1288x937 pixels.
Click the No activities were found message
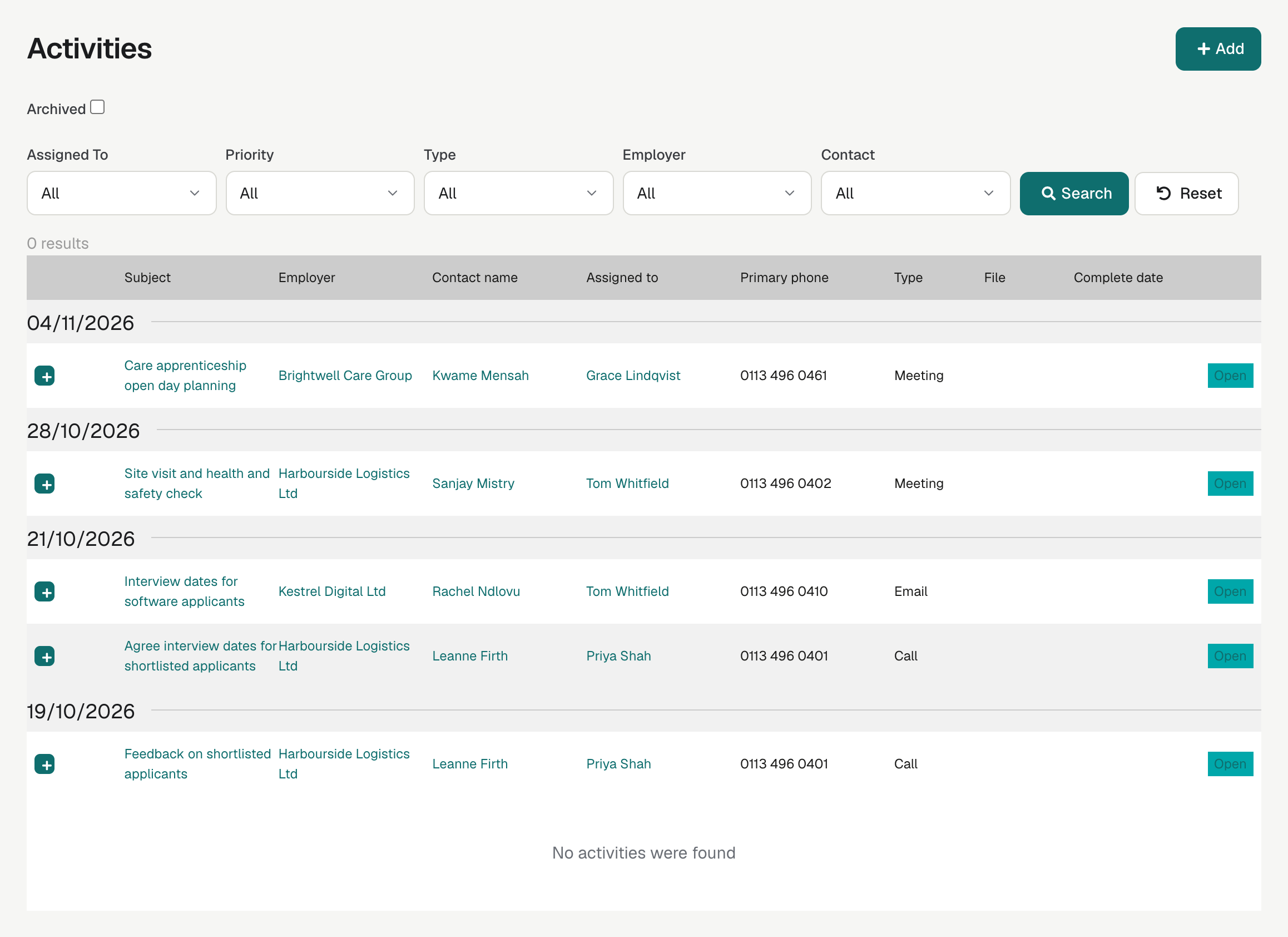(644, 853)
